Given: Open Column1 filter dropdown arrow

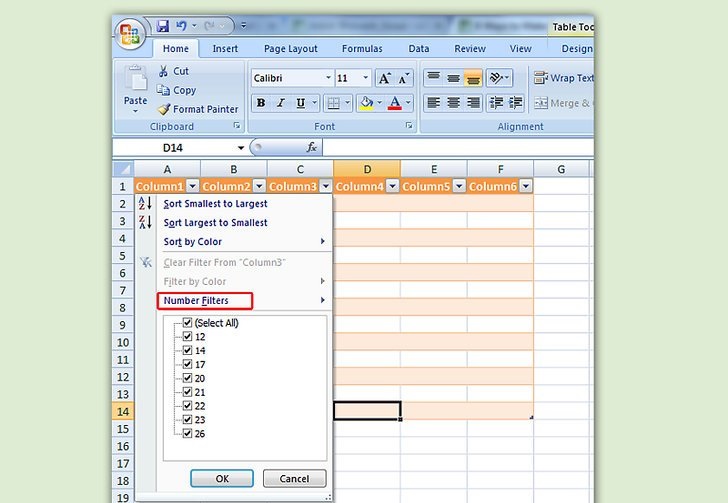Looking at the screenshot, I should pyautogui.click(x=193, y=187).
